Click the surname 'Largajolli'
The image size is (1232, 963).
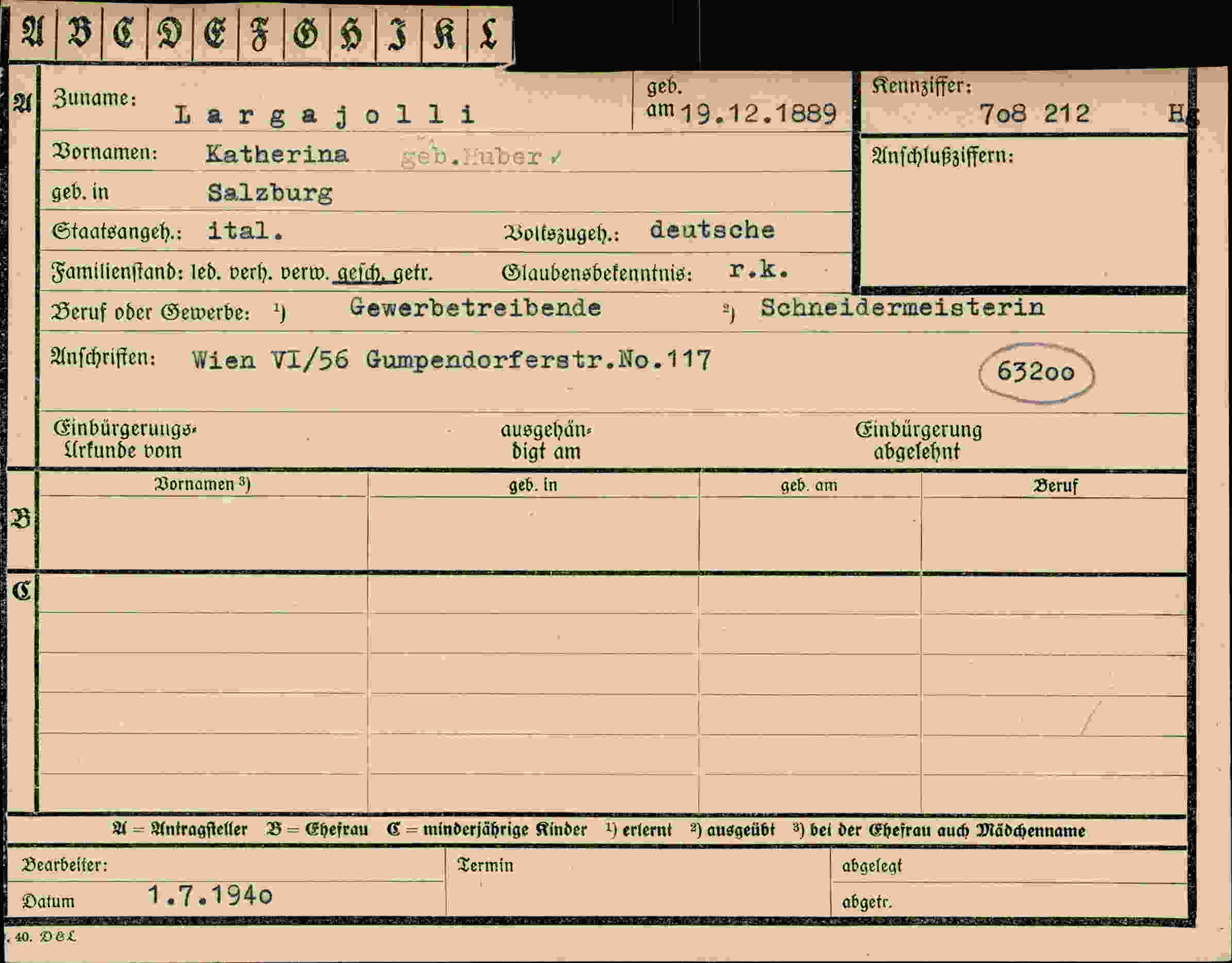pos(324,115)
